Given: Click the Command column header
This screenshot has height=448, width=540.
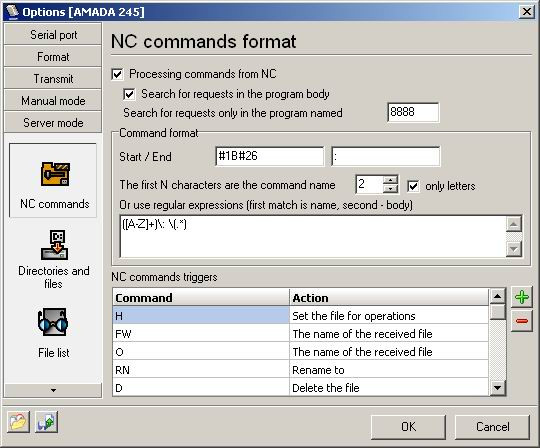Looking at the screenshot, I should tap(201, 298).
